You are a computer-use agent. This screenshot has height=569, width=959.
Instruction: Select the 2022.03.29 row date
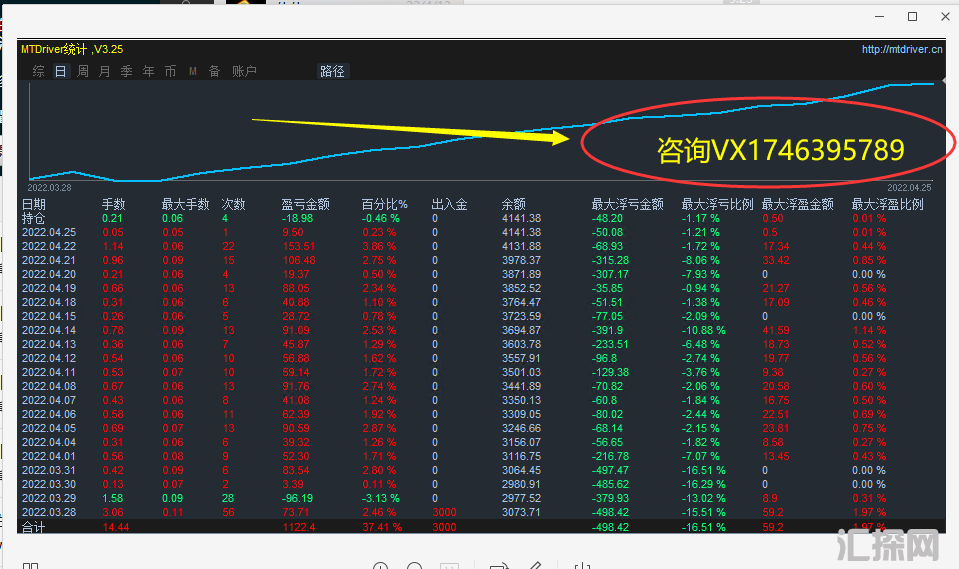coord(49,498)
